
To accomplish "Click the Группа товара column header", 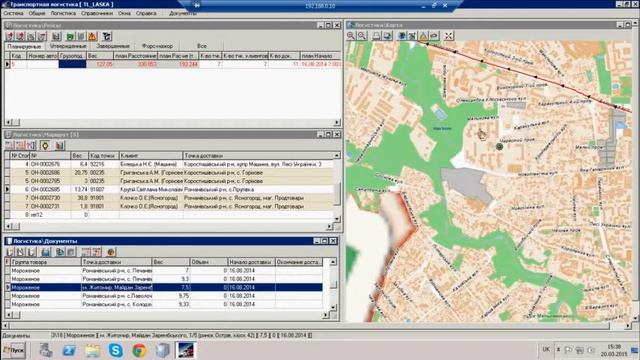I will [x=46, y=262].
